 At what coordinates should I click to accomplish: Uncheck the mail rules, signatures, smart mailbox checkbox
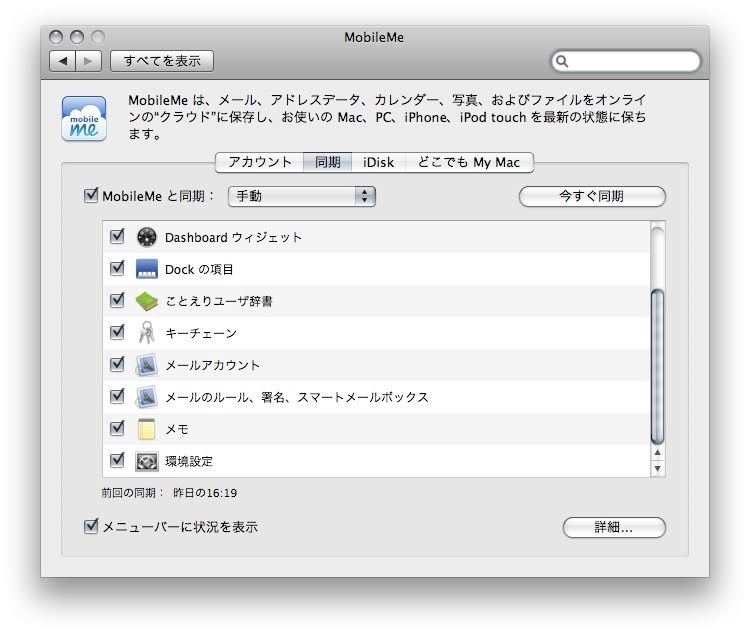117,397
